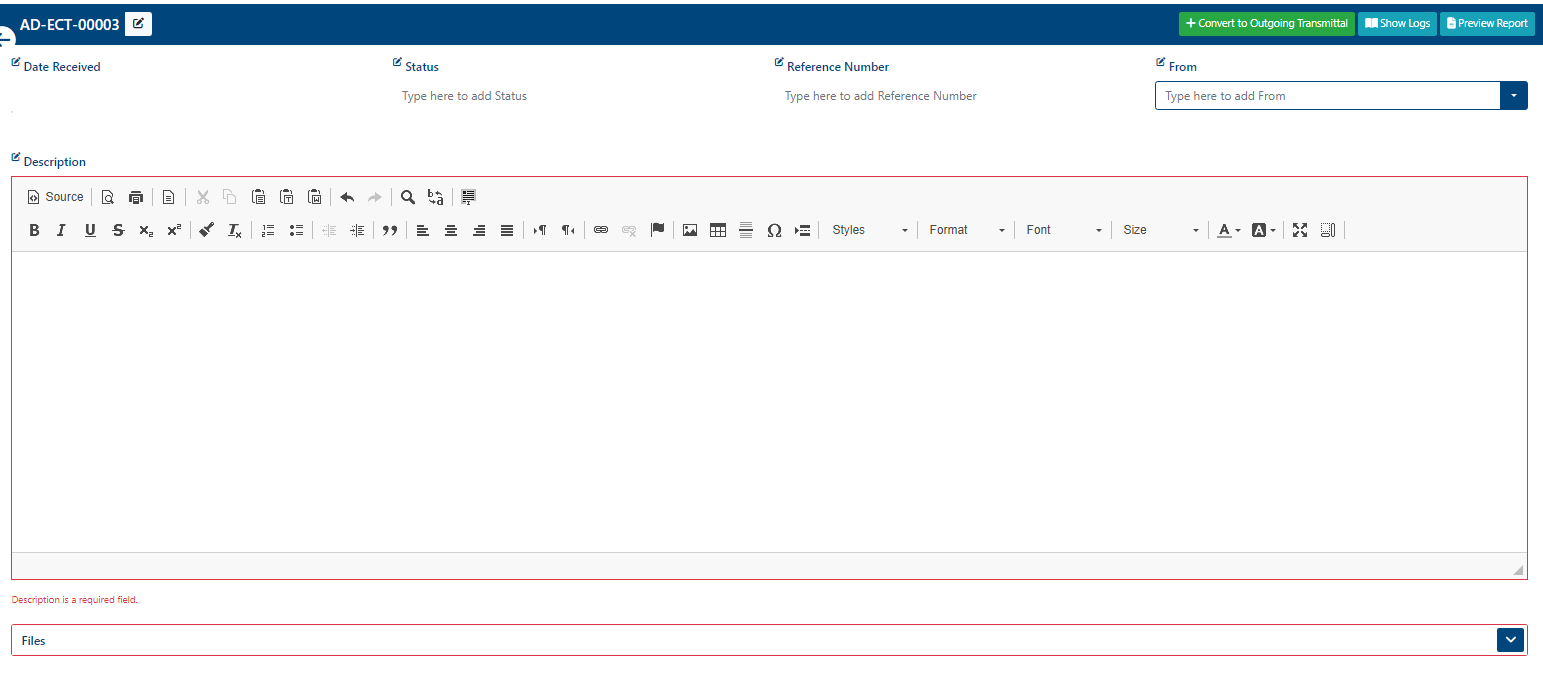Justify the text alignment

(x=507, y=230)
